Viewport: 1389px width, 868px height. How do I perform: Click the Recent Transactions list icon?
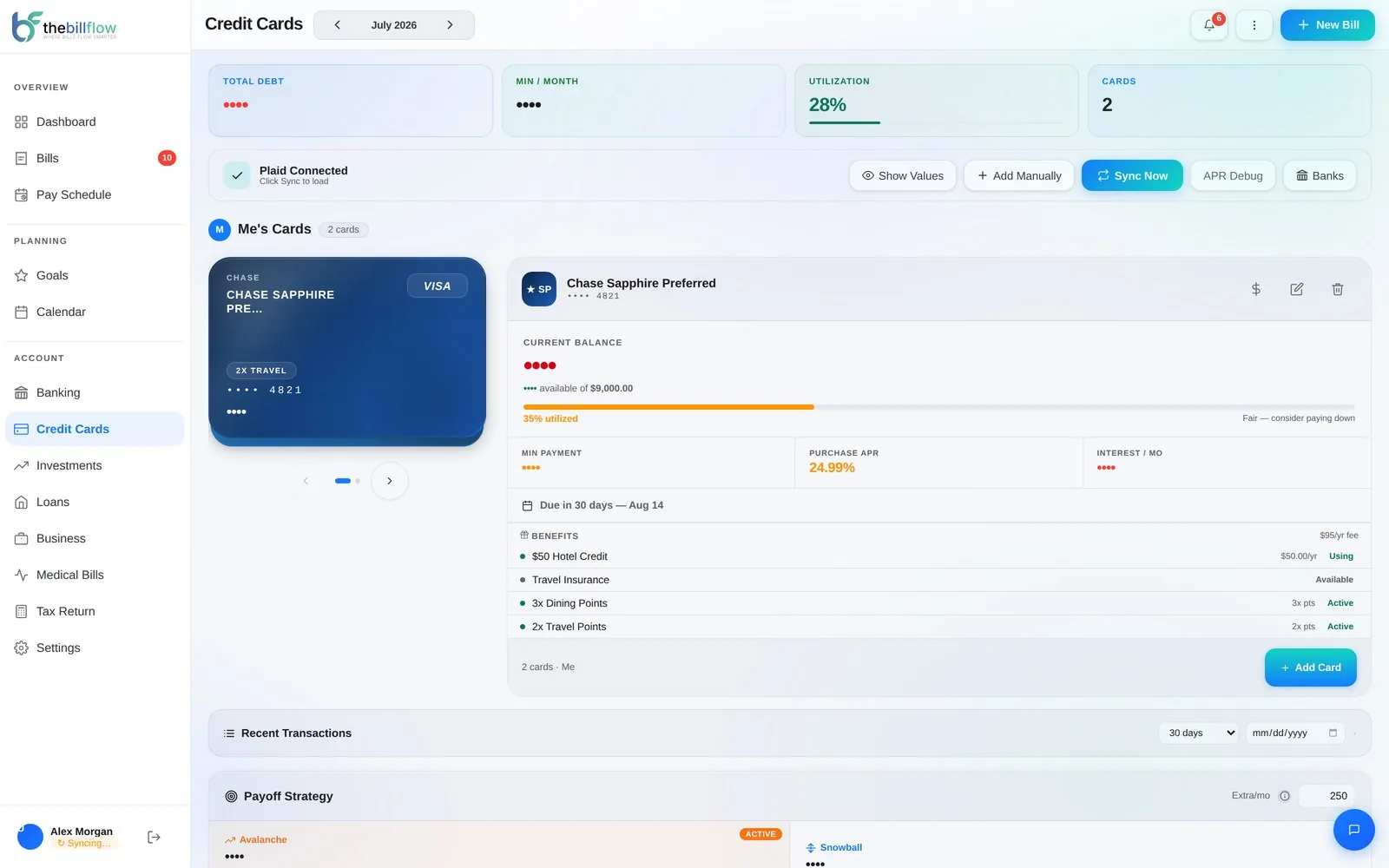pos(229,733)
